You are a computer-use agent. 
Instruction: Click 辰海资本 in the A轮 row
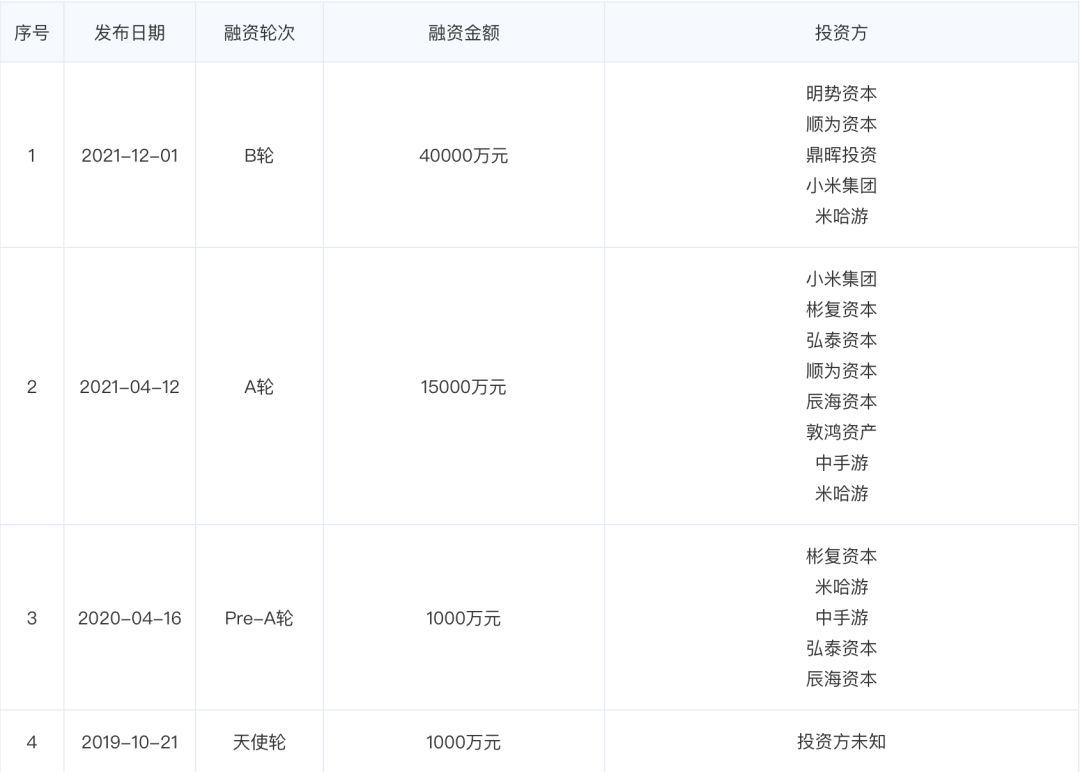point(841,401)
